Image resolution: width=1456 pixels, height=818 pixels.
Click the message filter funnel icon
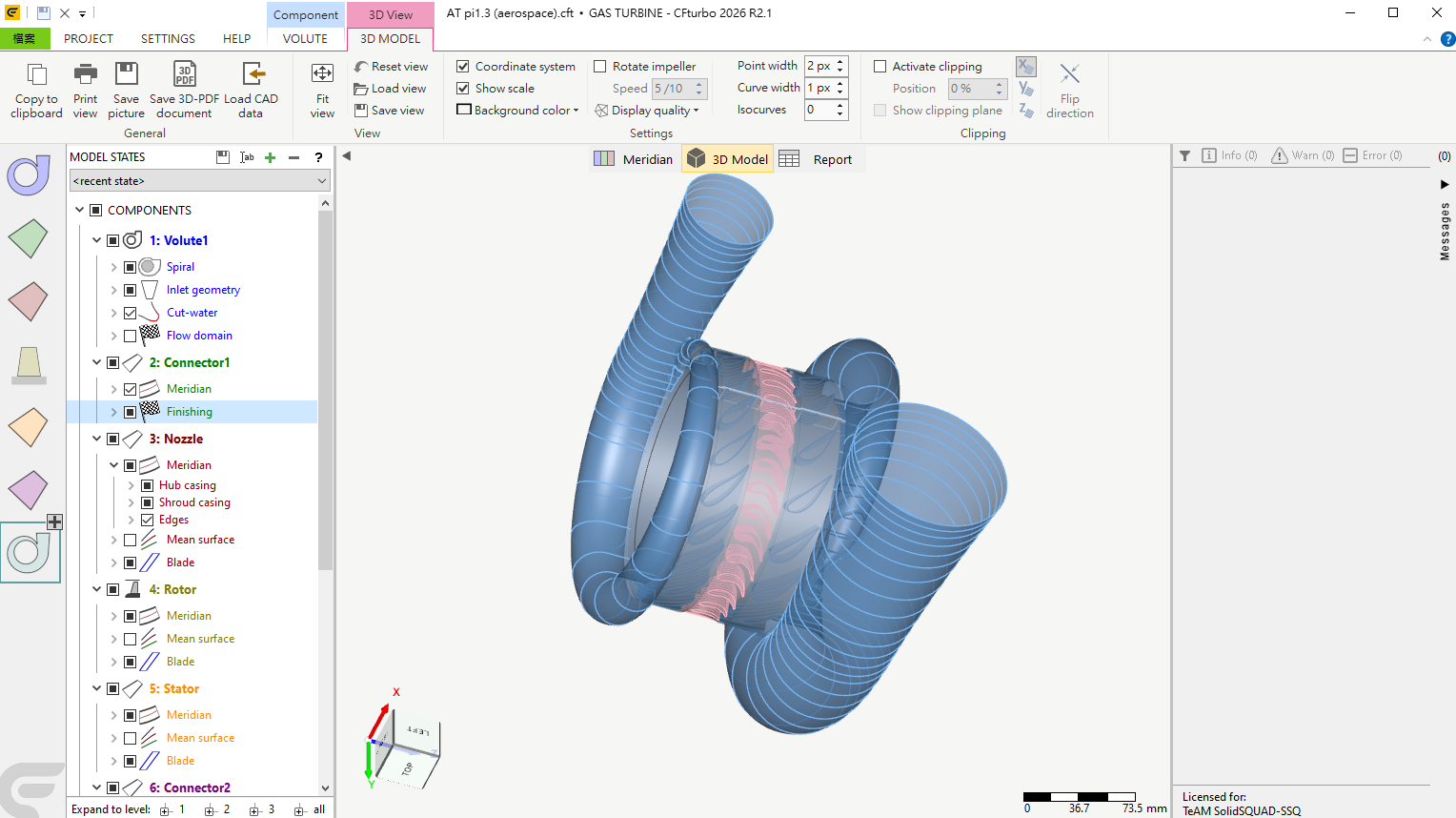pyautogui.click(x=1185, y=155)
